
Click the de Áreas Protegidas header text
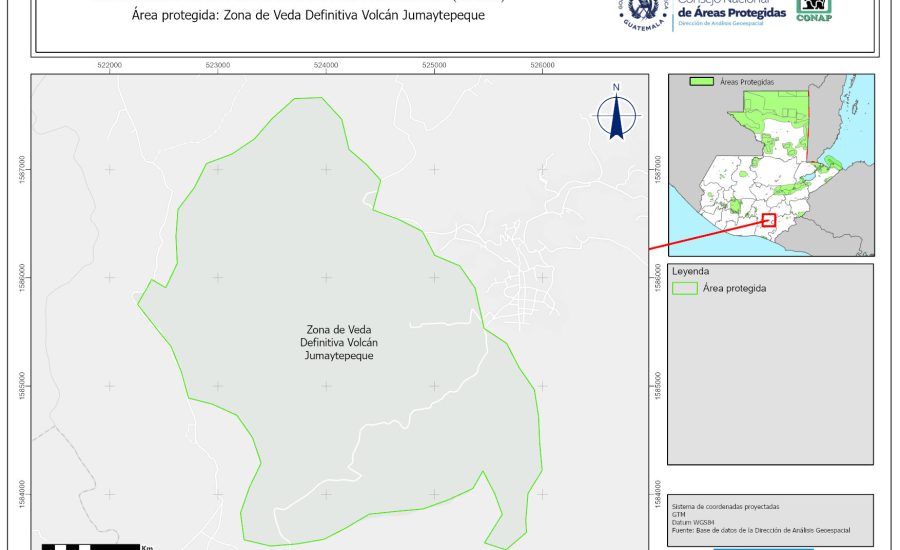pos(731,11)
